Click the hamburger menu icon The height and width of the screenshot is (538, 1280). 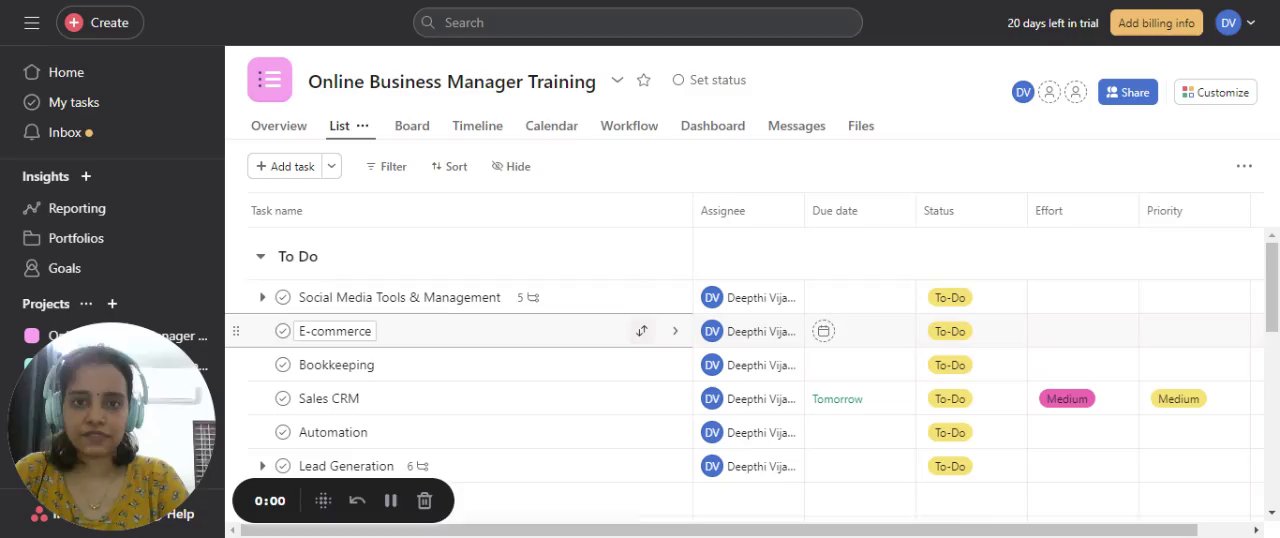[x=31, y=22]
